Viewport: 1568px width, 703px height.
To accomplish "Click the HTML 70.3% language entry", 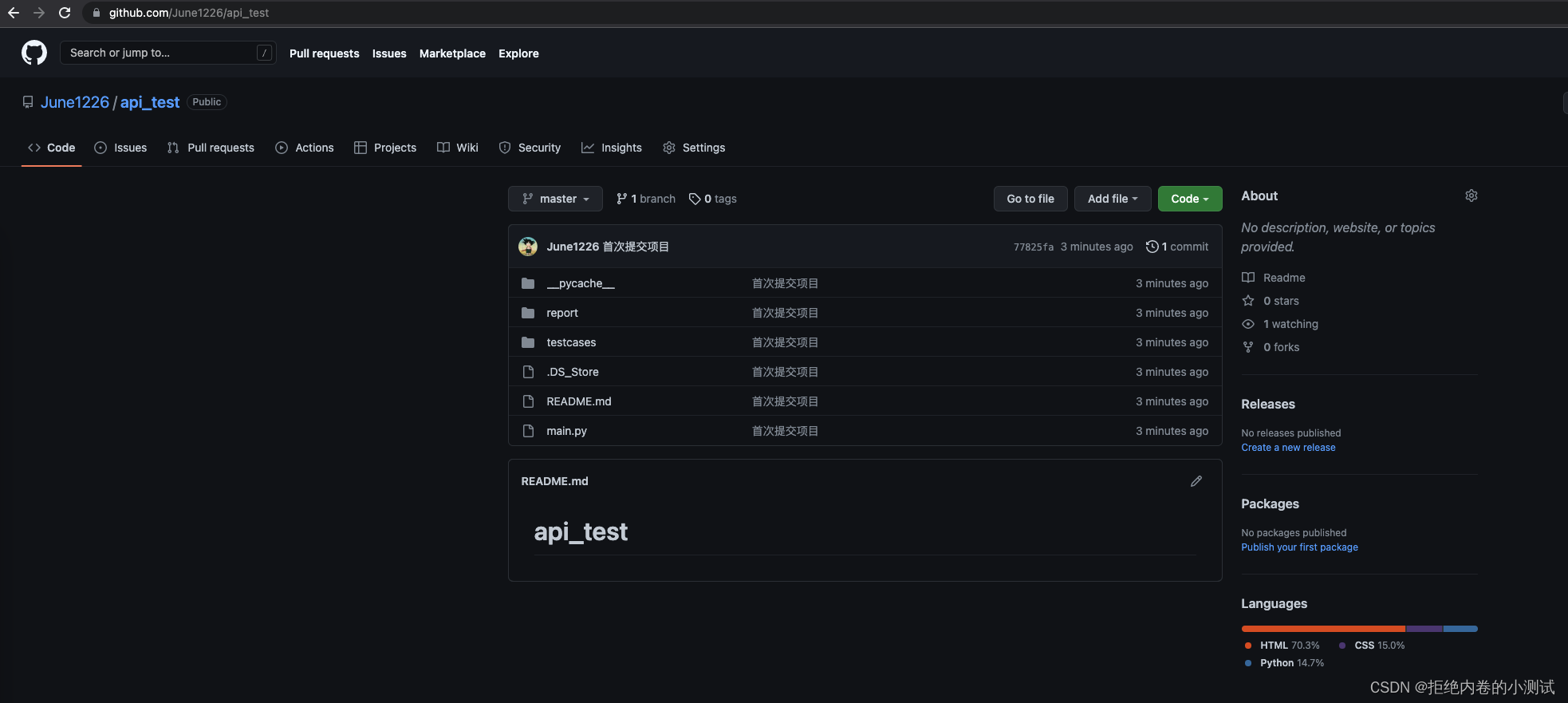I will [x=1282, y=646].
